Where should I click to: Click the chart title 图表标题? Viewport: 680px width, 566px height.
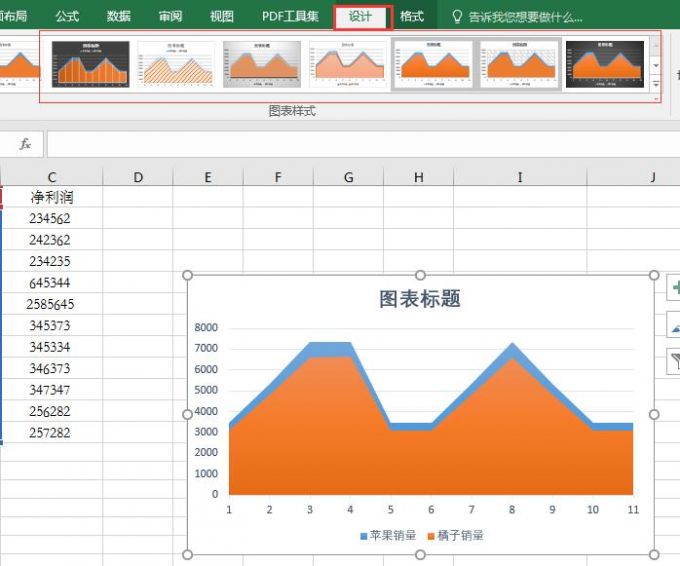(x=420, y=299)
